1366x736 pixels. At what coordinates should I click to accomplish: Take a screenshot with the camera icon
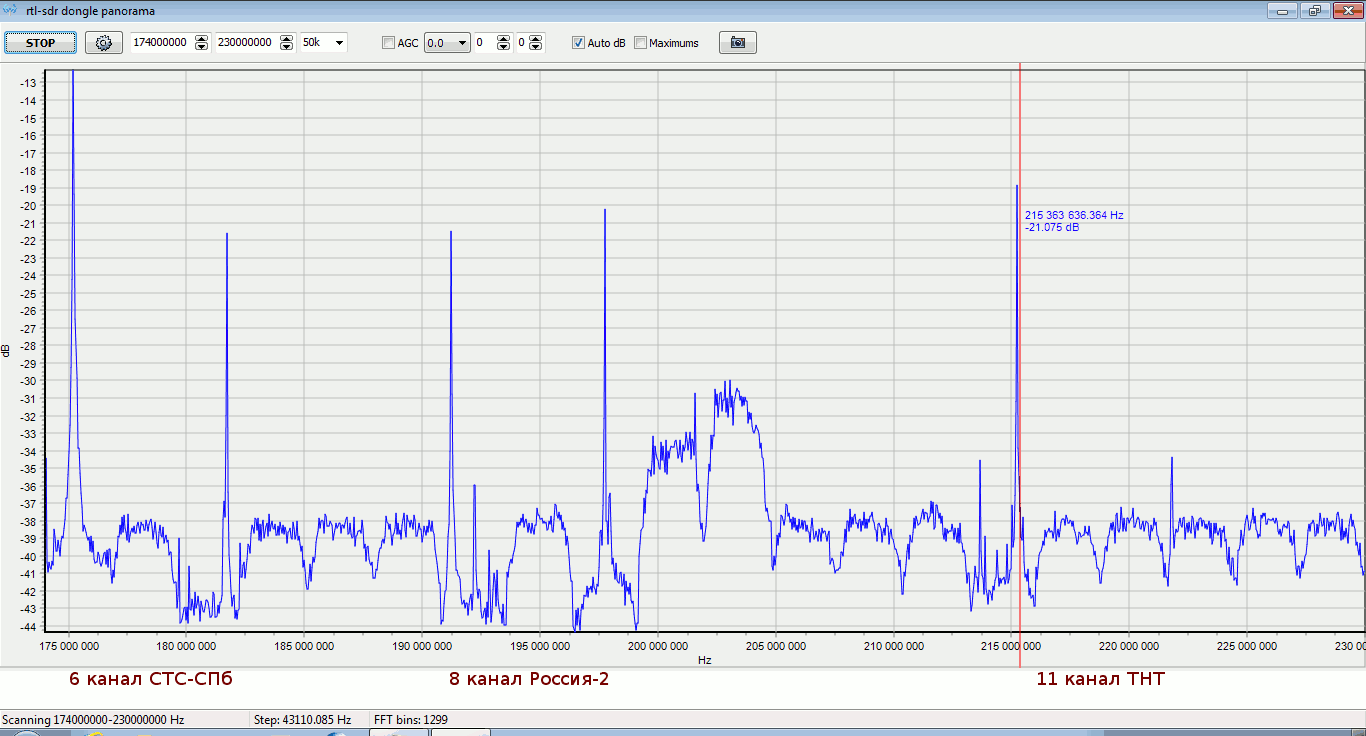tap(737, 43)
